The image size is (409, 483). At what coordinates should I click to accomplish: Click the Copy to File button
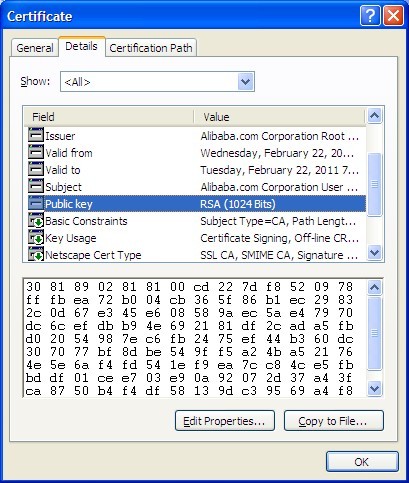[334, 421]
